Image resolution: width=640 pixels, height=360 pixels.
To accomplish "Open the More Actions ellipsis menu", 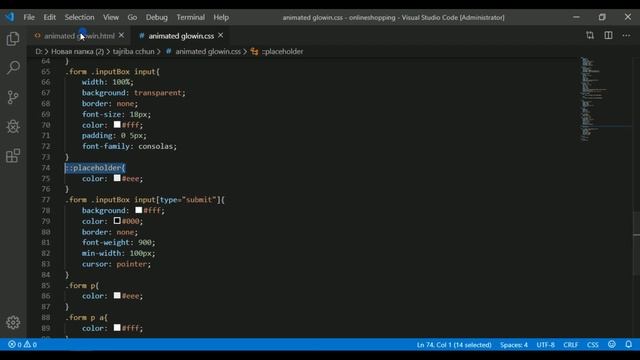I will click(626, 36).
